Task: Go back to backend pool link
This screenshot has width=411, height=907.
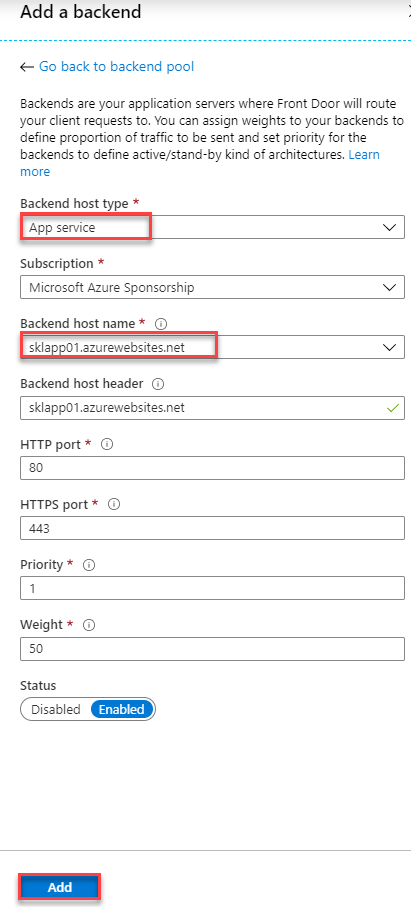Action: point(116,67)
